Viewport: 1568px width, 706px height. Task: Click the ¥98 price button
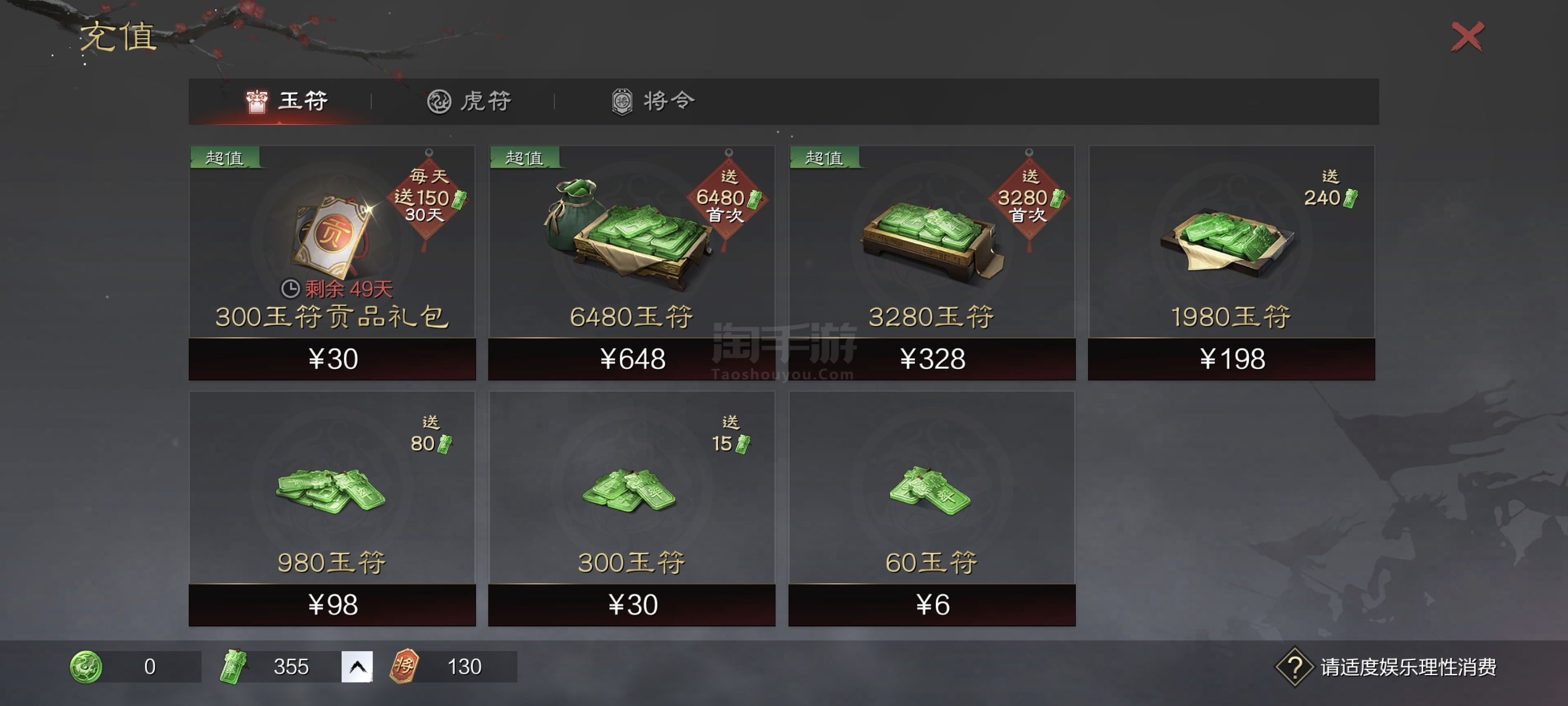click(332, 605)
